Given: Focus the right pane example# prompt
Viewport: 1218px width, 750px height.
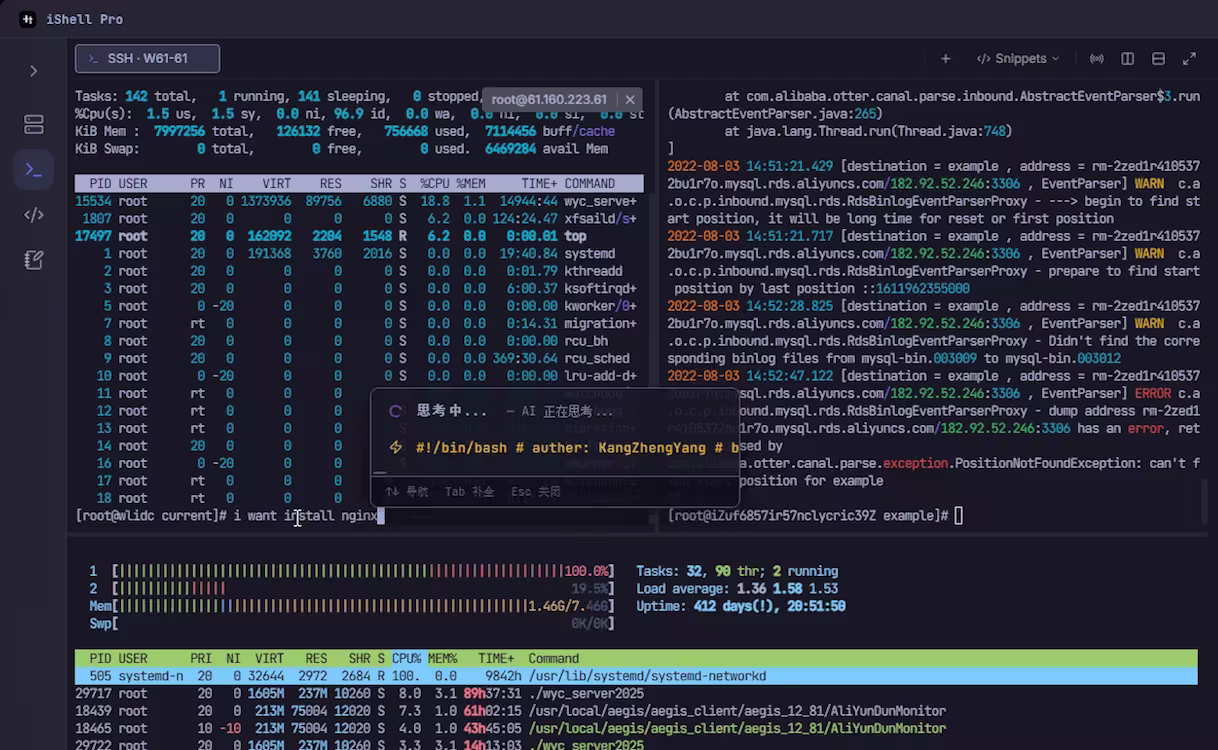Looking at the screenshot, I should (x=958, y=515).
